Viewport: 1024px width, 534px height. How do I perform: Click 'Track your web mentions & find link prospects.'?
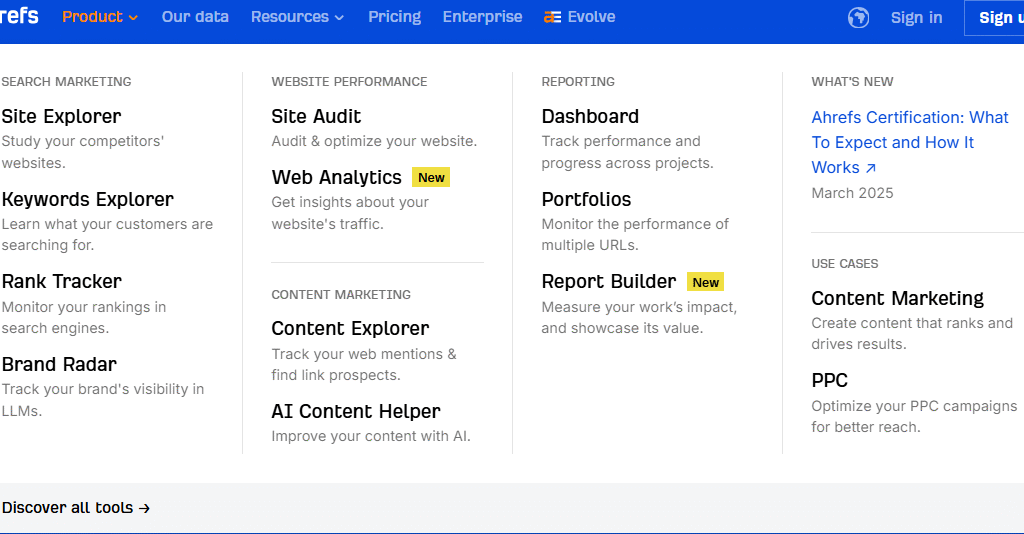(364, 364)
